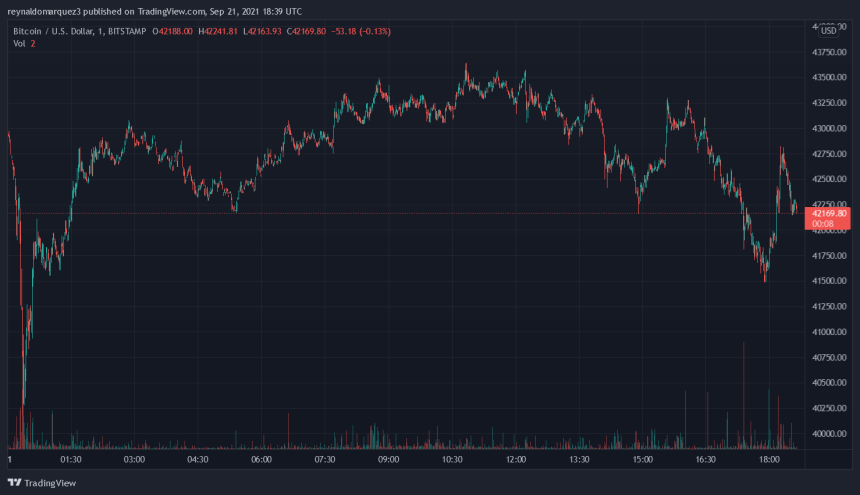The image size is (860, 495).
Task: Click the TradingView logo at the bottom
Action: (42, 483)
